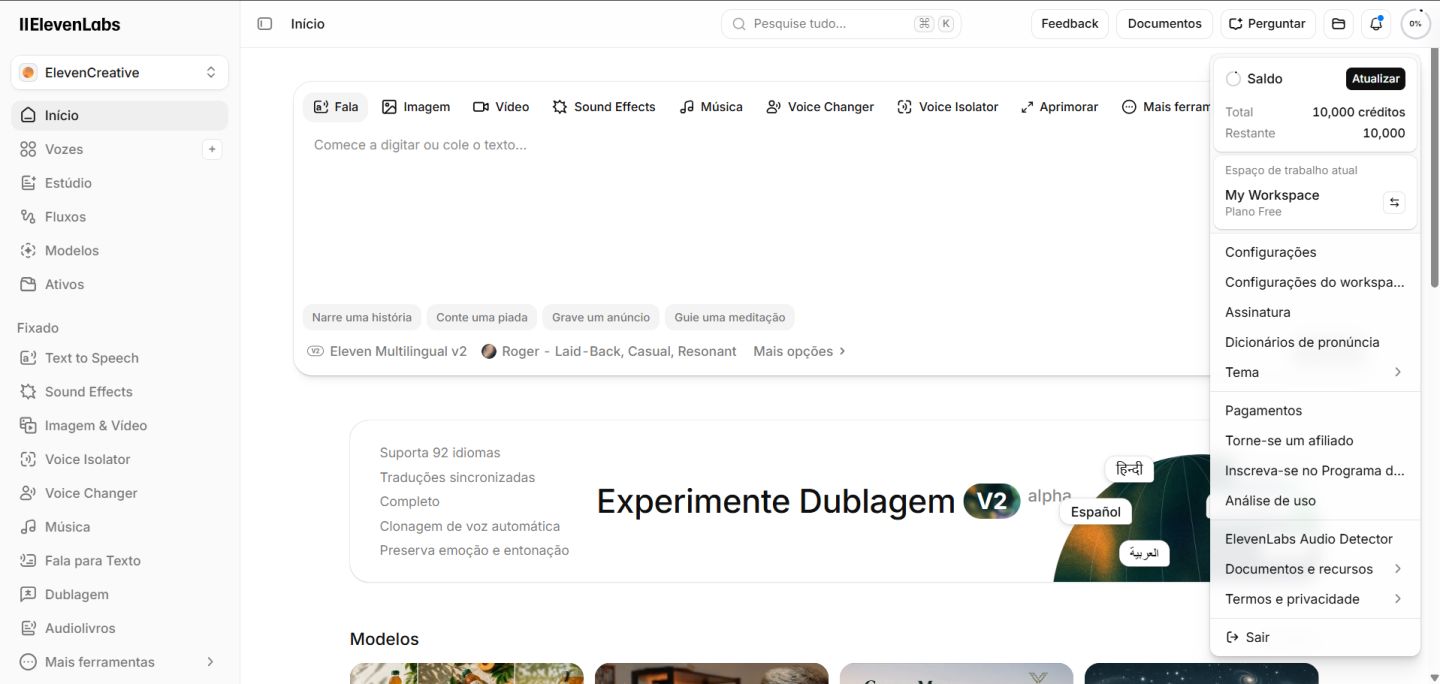
Task: Open Dicionários de pronúncia menu item
Action: [x=1314, y=342]
